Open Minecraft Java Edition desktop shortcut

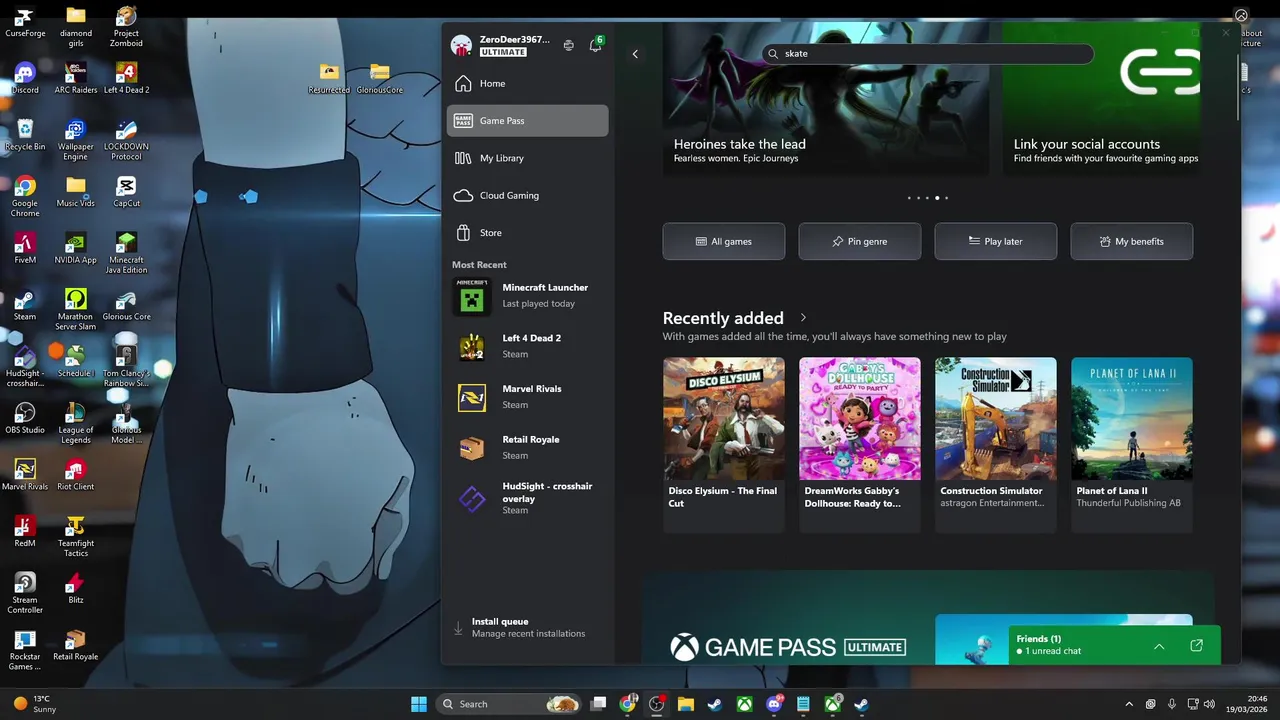[x=126, y=254]
